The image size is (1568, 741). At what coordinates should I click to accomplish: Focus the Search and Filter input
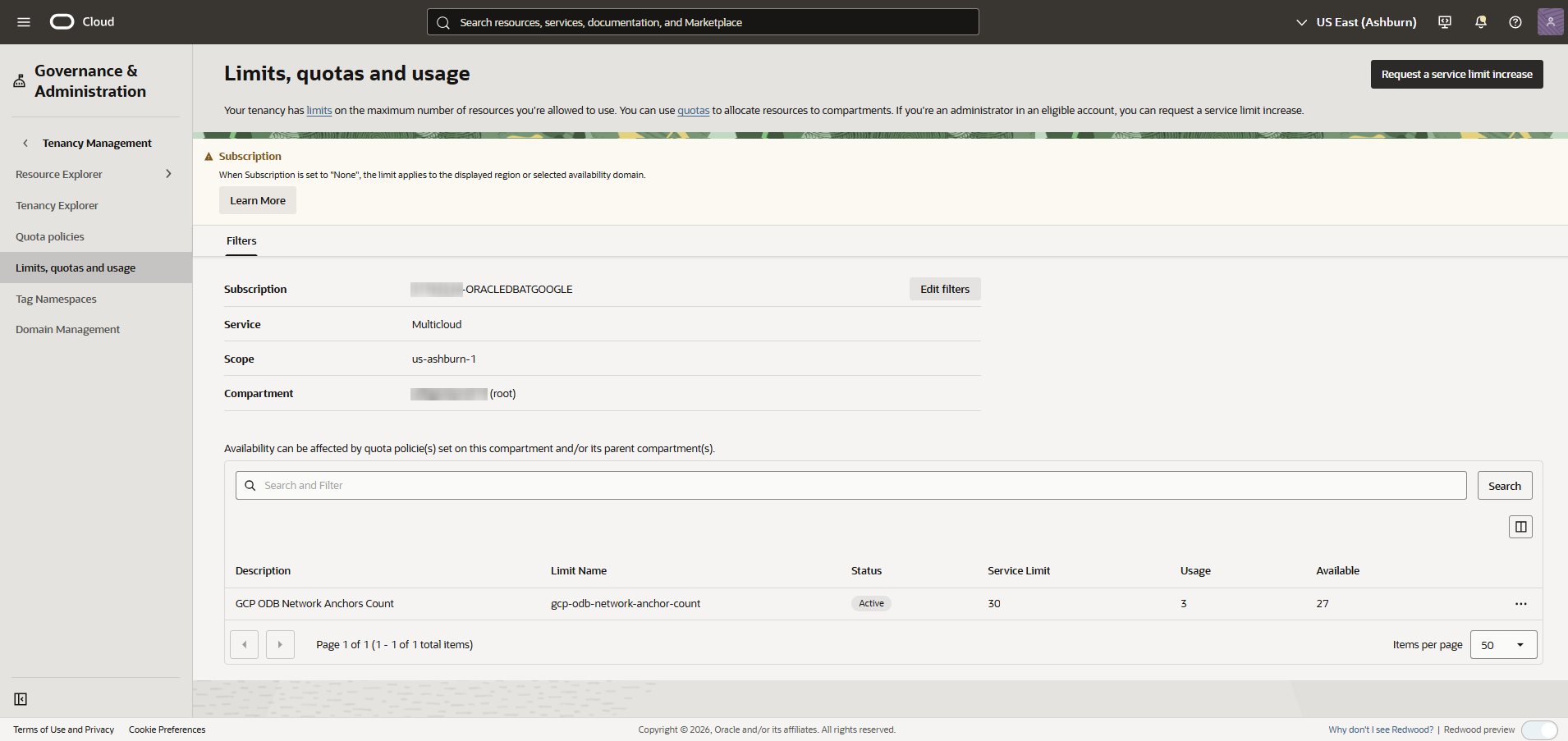pyautogui.click(x=850, y=486)
